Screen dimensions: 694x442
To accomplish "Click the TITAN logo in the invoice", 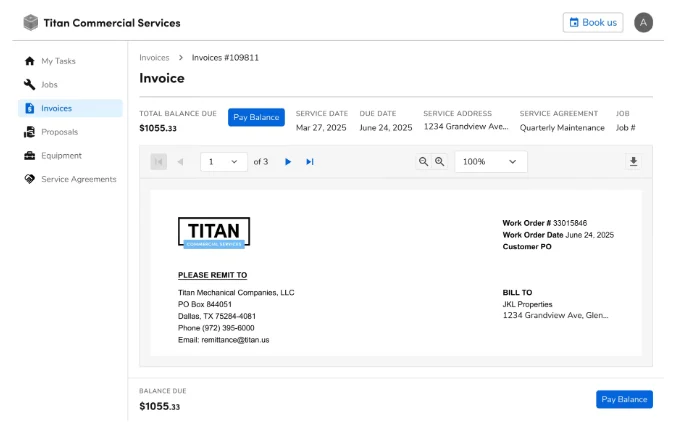I will 214,233.
